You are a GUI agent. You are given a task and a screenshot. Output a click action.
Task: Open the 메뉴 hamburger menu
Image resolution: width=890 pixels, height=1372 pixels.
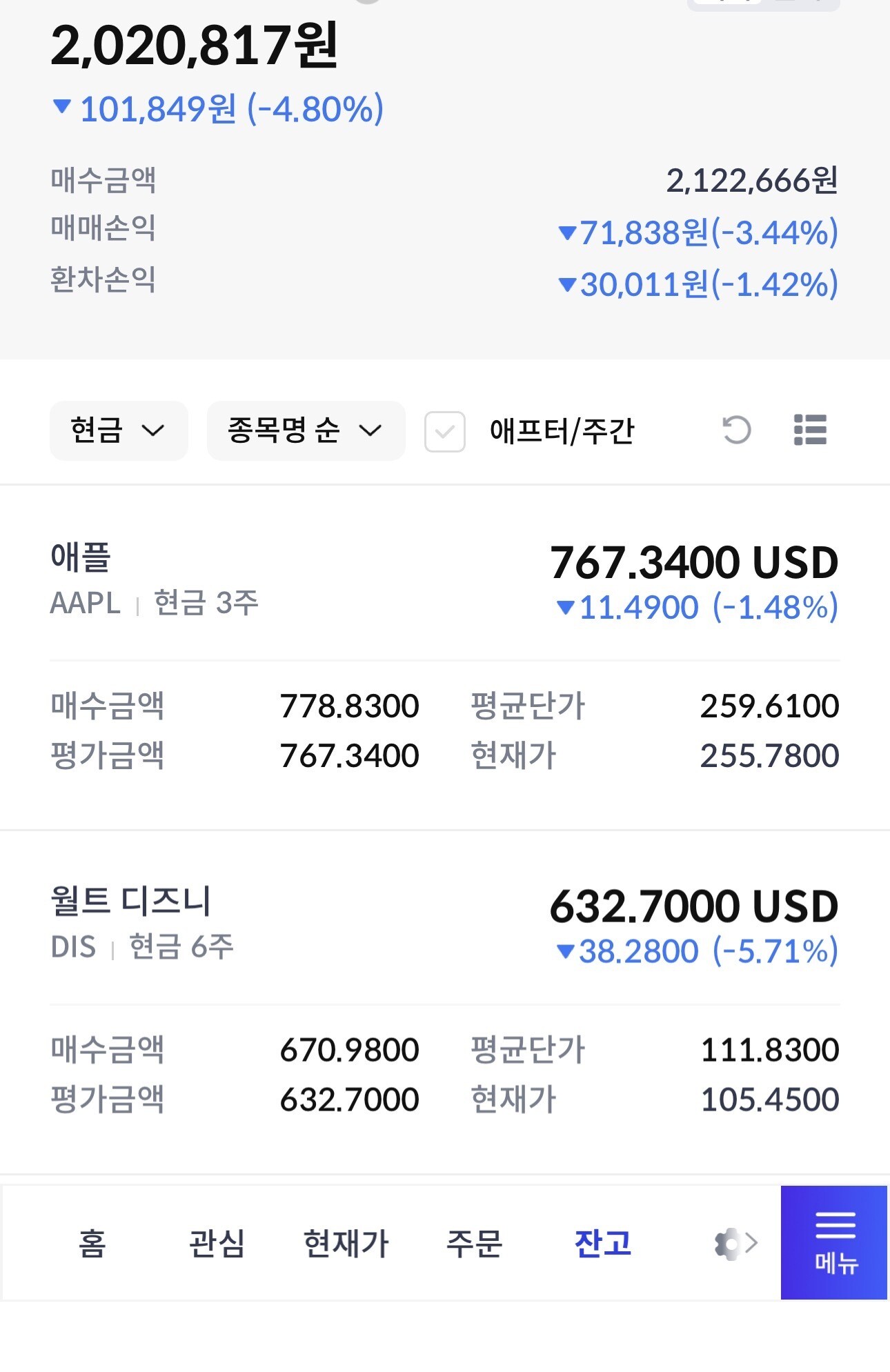(x=834, y=1242)
